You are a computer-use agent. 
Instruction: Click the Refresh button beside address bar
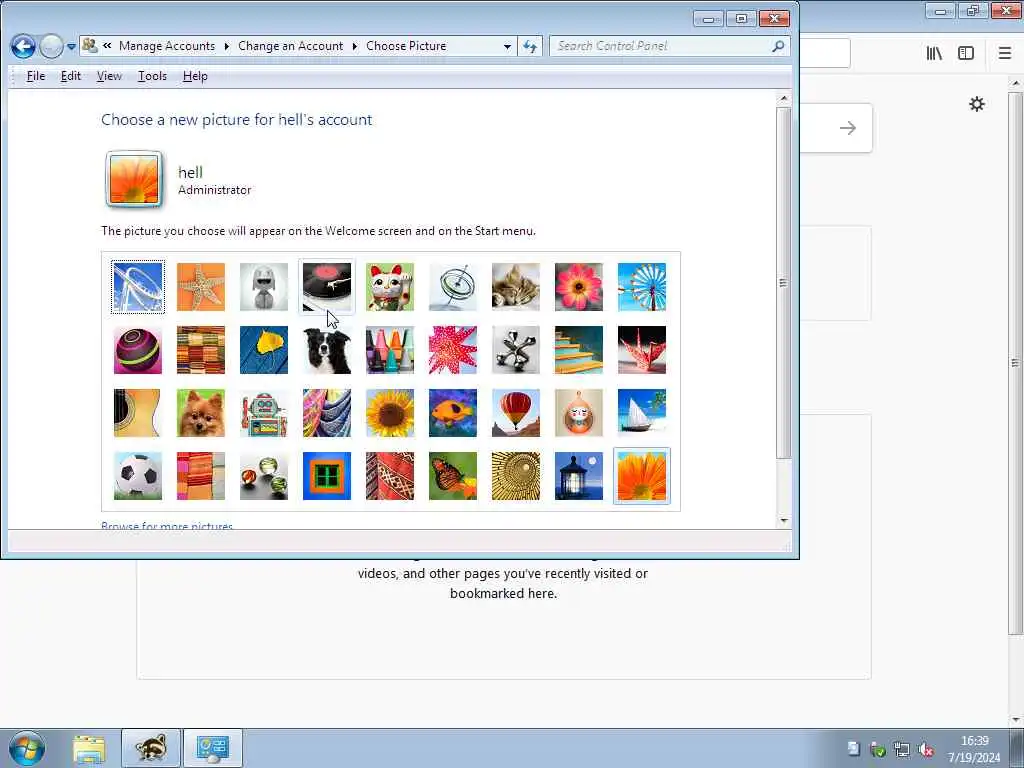tap(530, 46)
